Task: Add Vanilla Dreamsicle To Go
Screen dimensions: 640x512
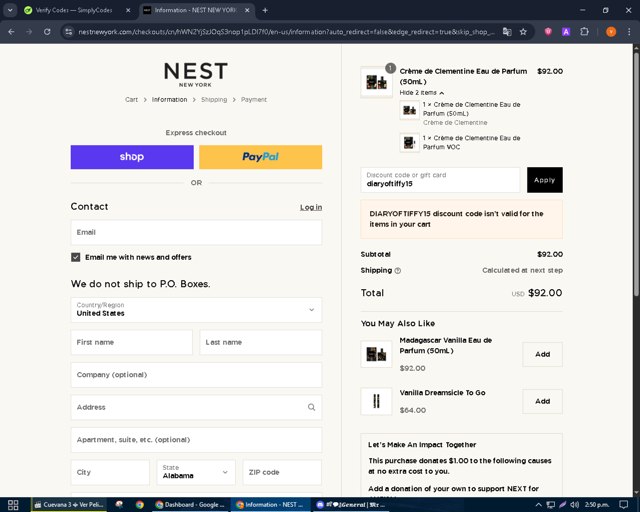Action: tap(542, 401)
